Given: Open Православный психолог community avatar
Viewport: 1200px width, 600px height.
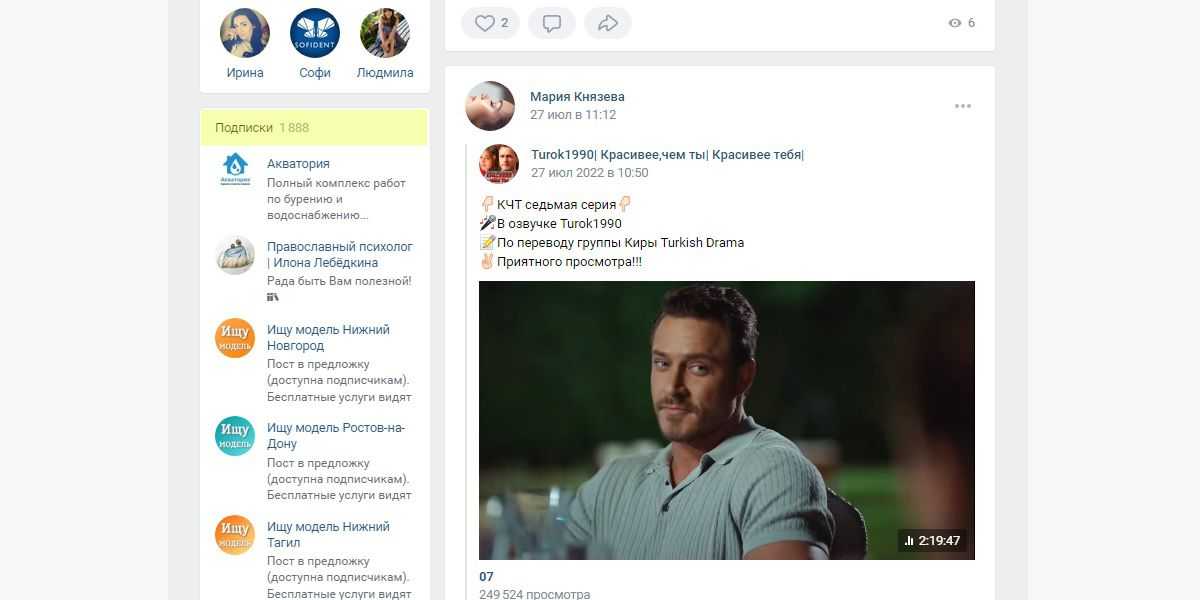Looking at the screenshot, I should tap(235, 255).
